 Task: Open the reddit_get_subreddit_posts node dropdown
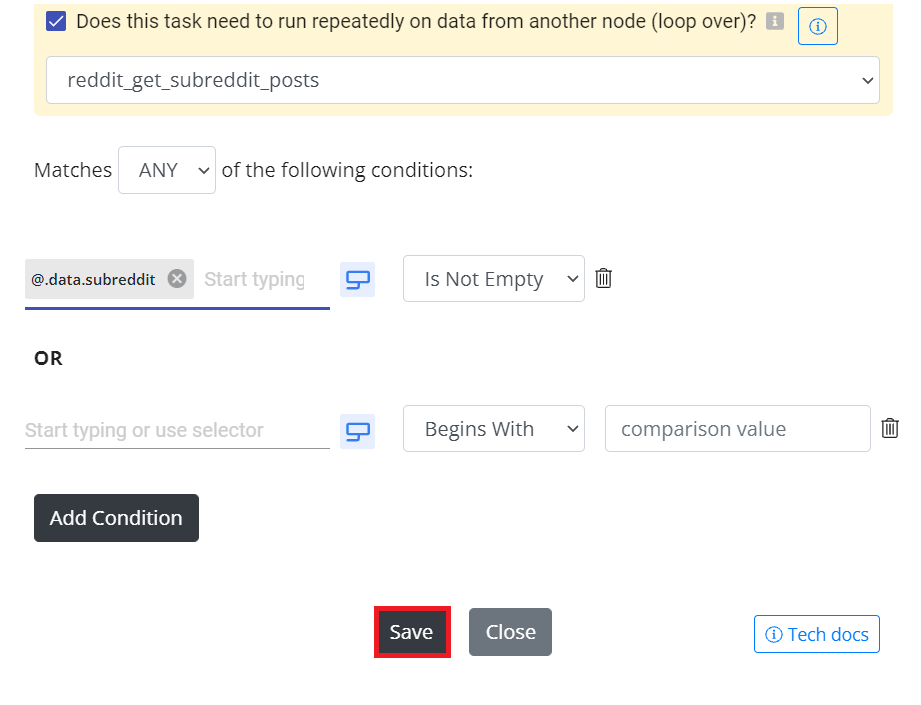tap(463, 80)
